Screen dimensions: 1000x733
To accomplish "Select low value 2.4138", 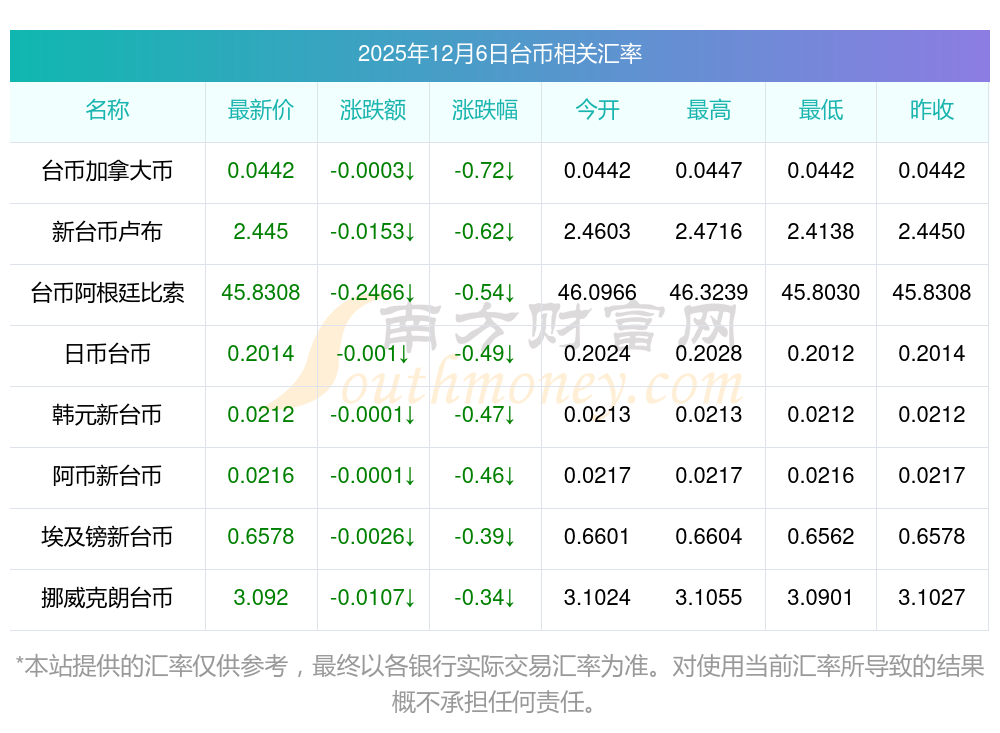I will [821, 232].
